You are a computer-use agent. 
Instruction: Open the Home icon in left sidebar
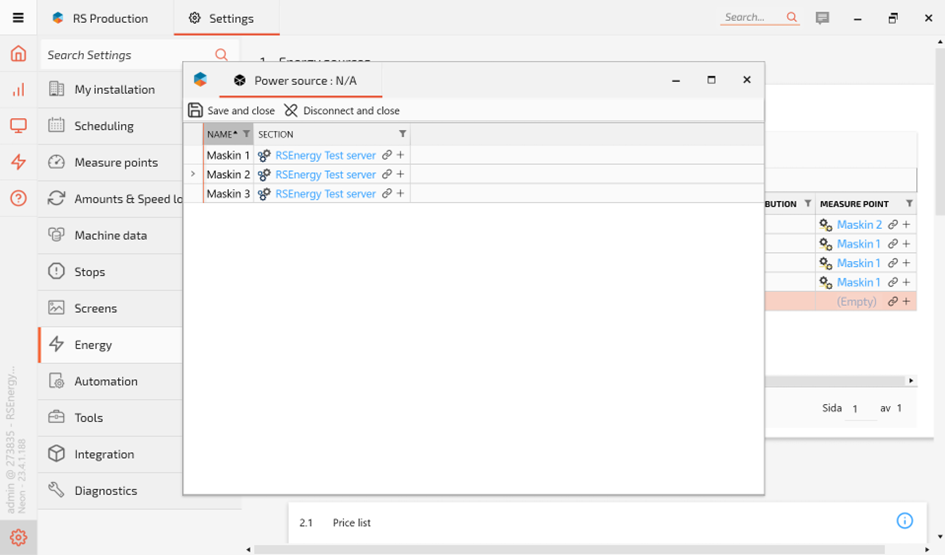(x=18, y=54)
